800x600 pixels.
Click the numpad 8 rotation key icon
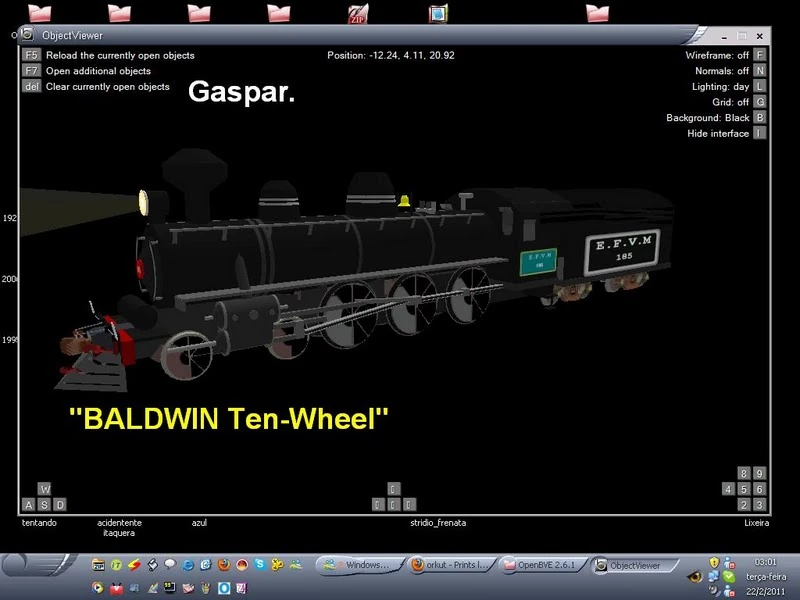pos(744,473)
